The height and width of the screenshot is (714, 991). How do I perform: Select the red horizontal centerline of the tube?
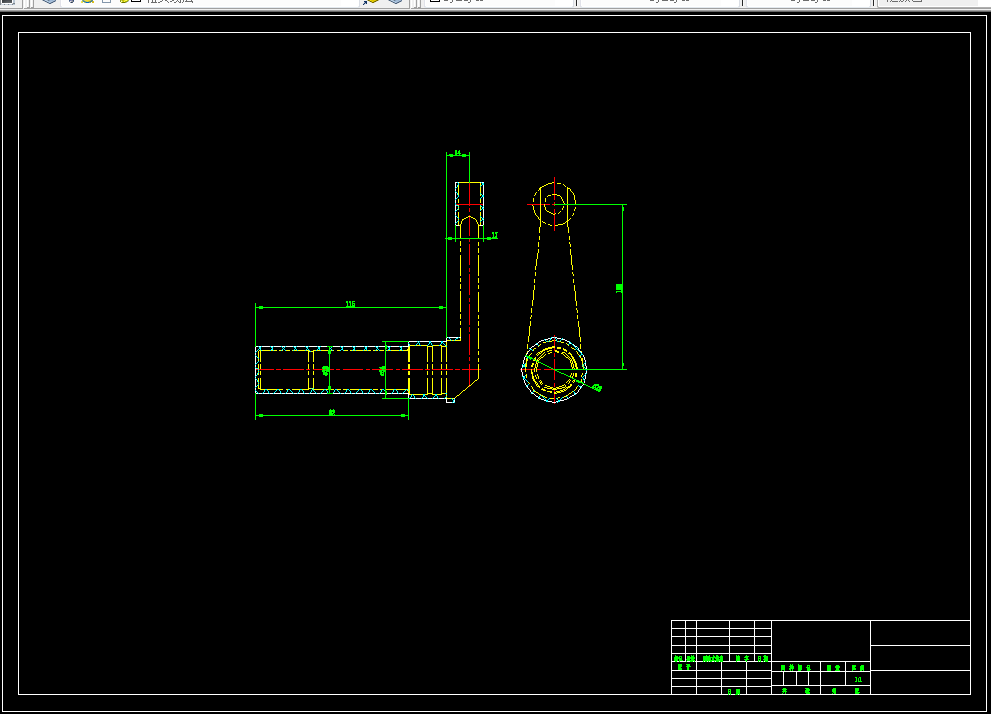368,370
